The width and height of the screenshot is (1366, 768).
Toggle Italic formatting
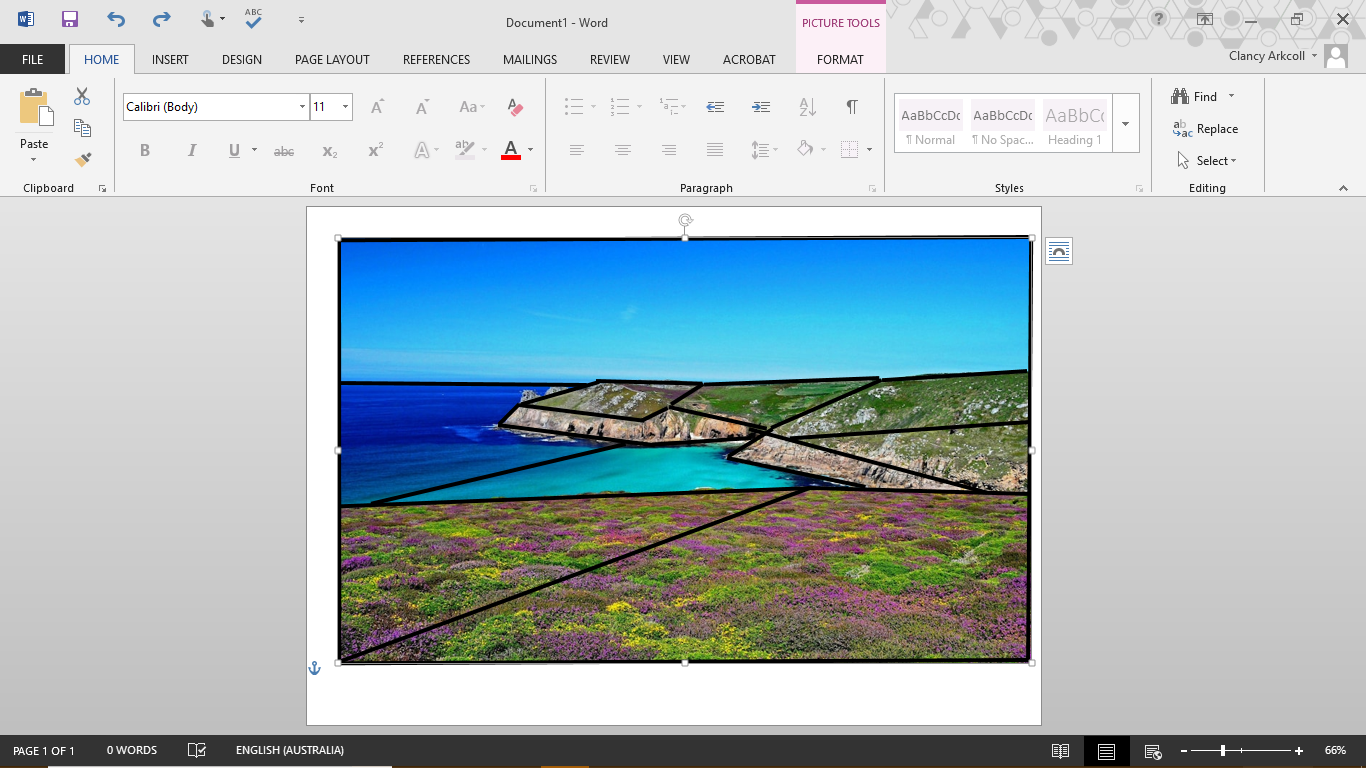click(191, 150)
